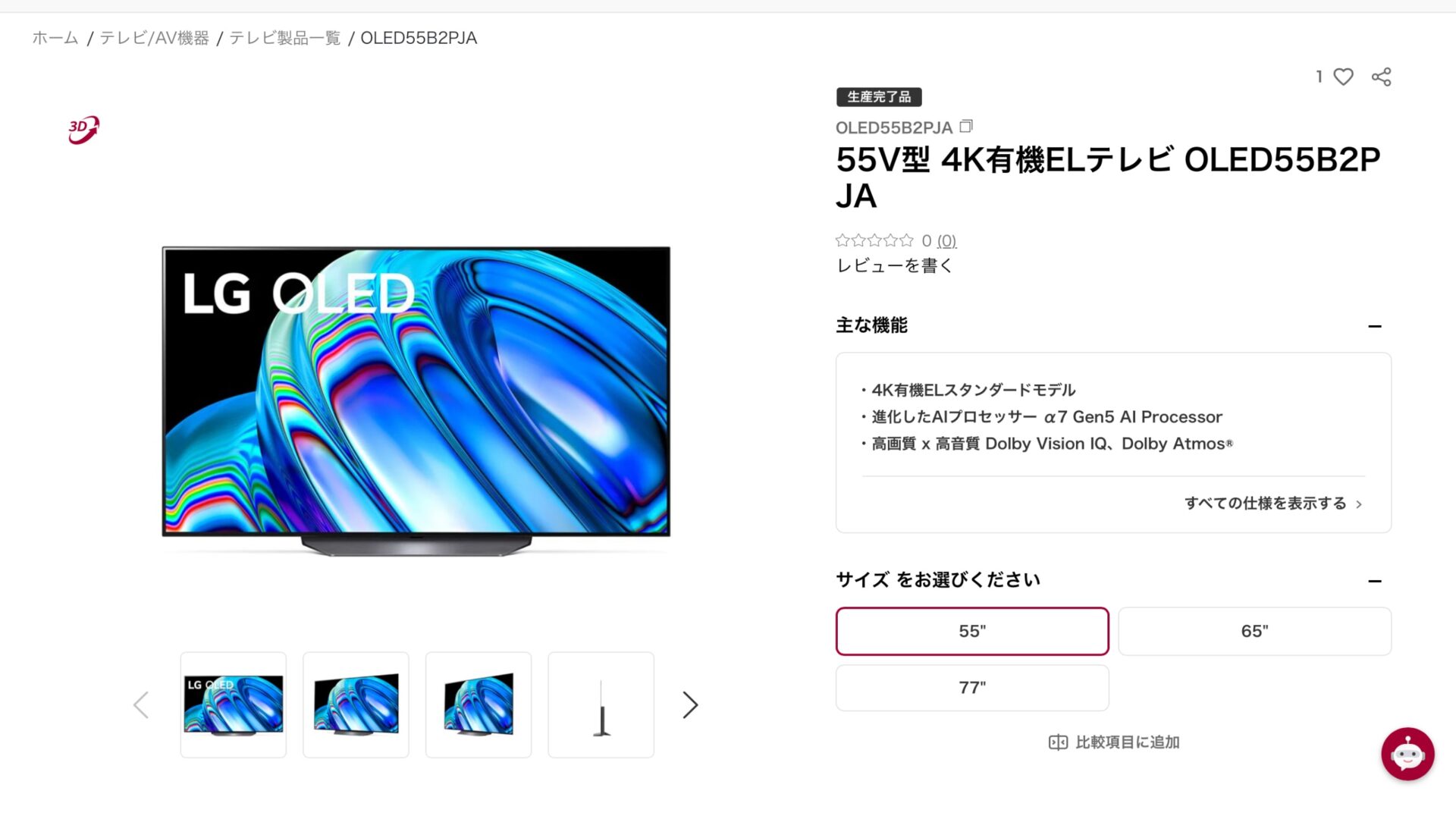
Task: Click the share icon
Action: pyautogui.click(x=1381, y=77)
